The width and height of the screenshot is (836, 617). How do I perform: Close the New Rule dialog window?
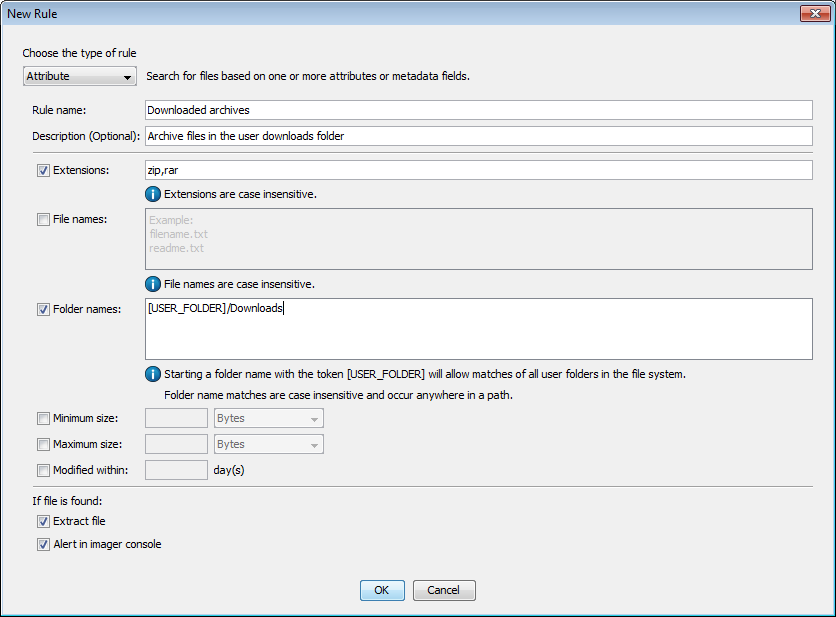tap(812, 13)
